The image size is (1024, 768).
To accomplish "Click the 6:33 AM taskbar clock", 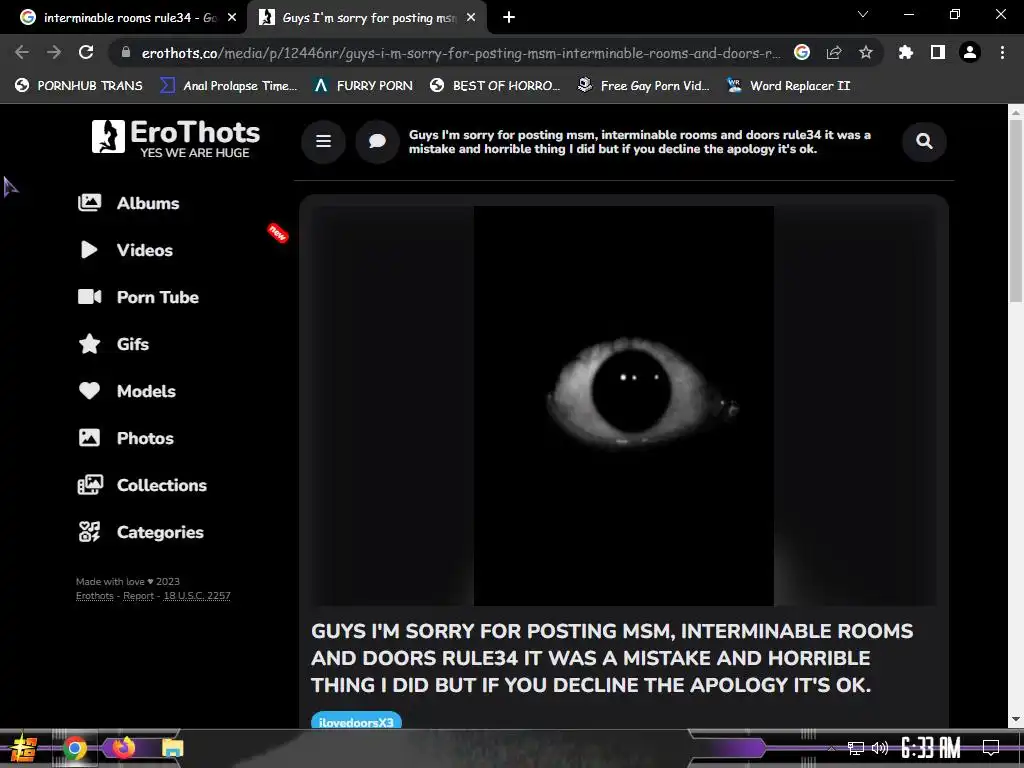I will [x=931, y=748].
